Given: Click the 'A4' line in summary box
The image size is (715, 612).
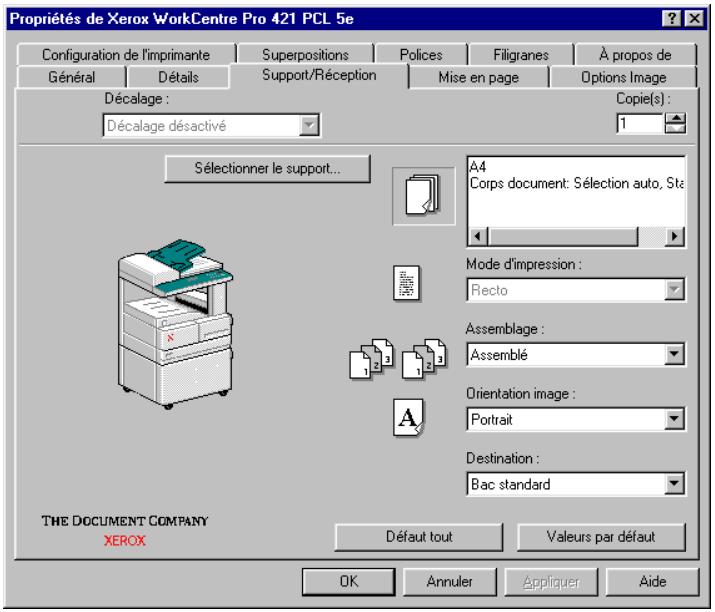Looking at the screenshot, I should coord(478,166).
